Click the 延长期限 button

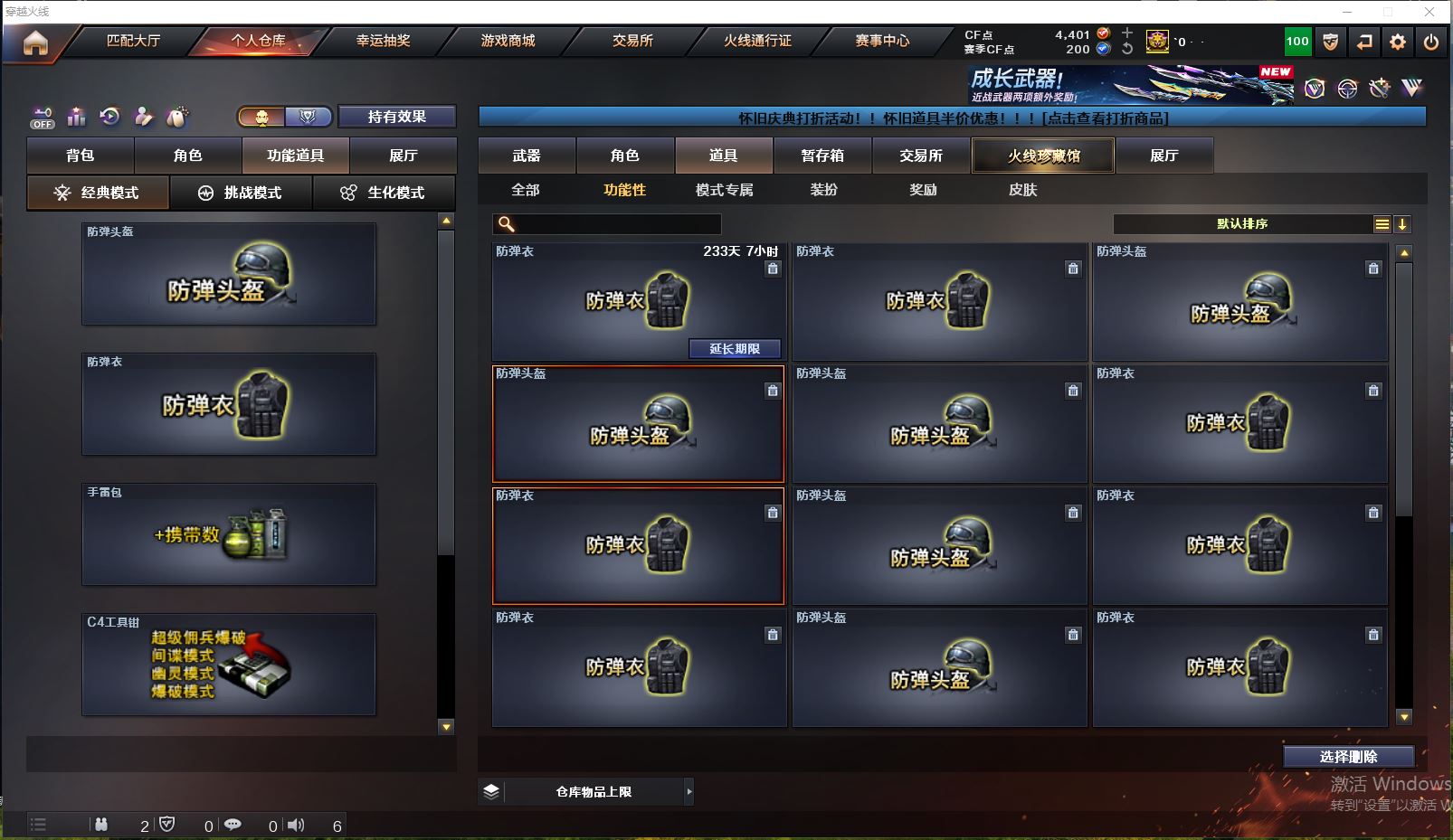(735, 349)
